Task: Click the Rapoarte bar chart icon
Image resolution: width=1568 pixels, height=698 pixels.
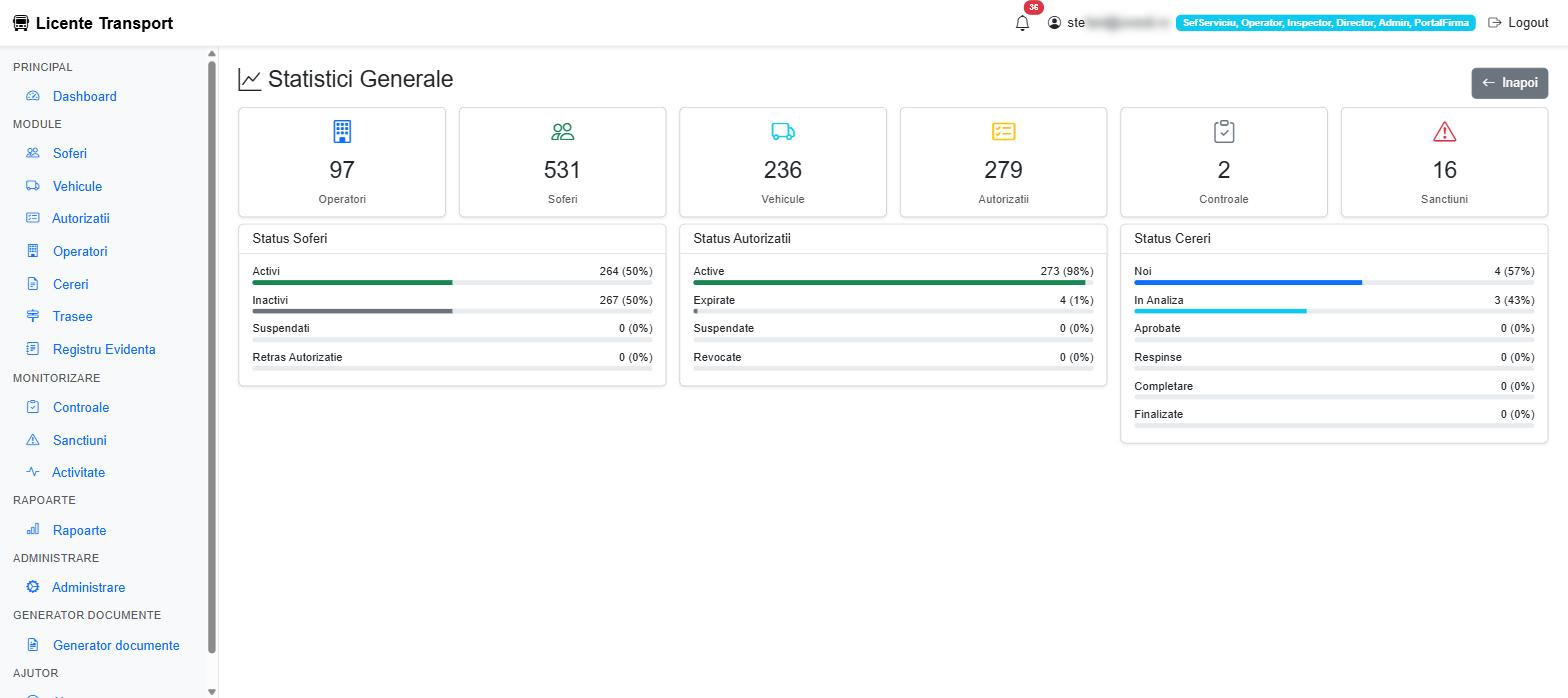Action: 33,530
